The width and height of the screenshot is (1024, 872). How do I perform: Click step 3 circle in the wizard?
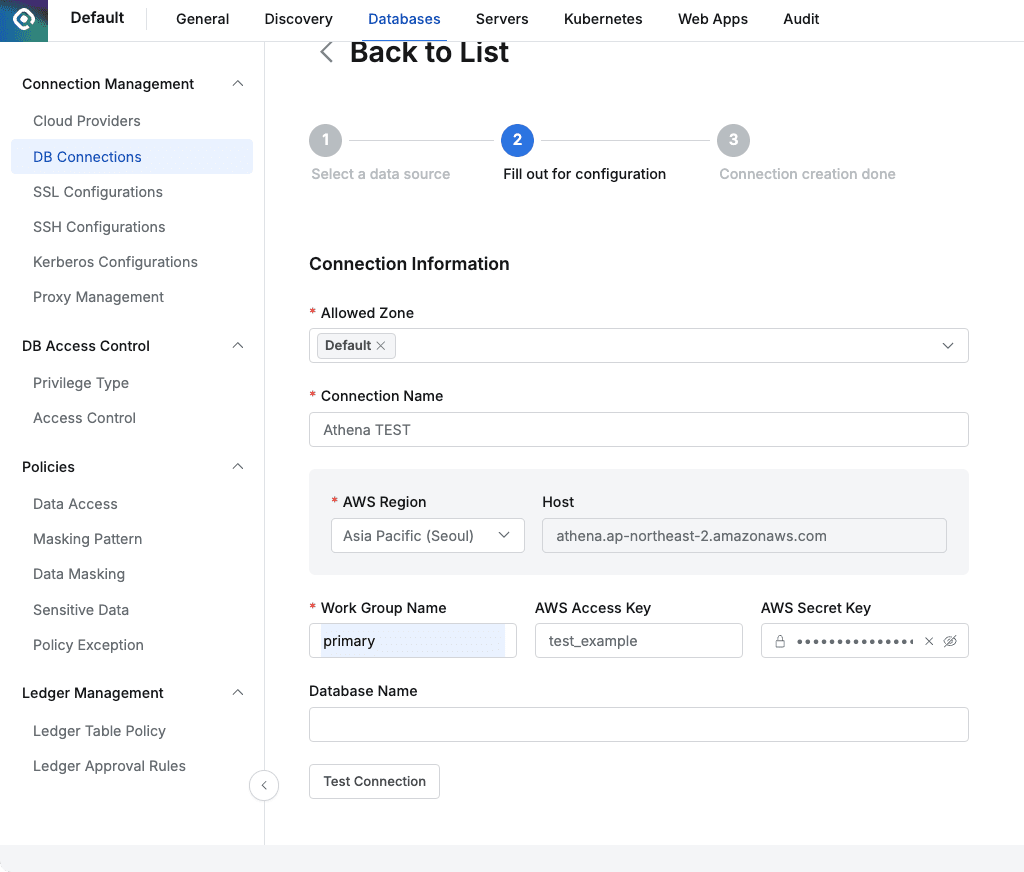(x=733, y=140)
